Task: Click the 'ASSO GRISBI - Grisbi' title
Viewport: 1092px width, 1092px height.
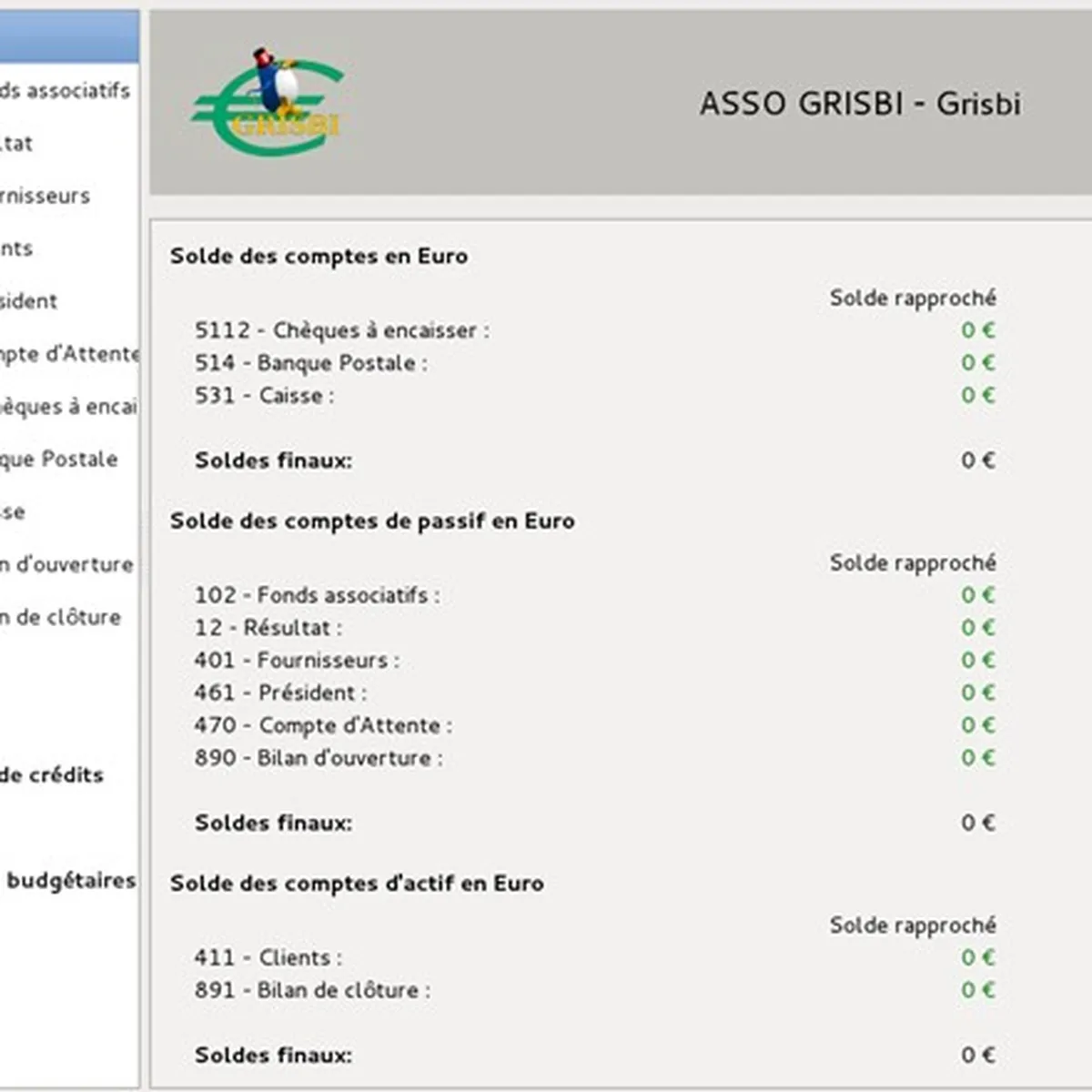Action: click(x=860, y=104)
